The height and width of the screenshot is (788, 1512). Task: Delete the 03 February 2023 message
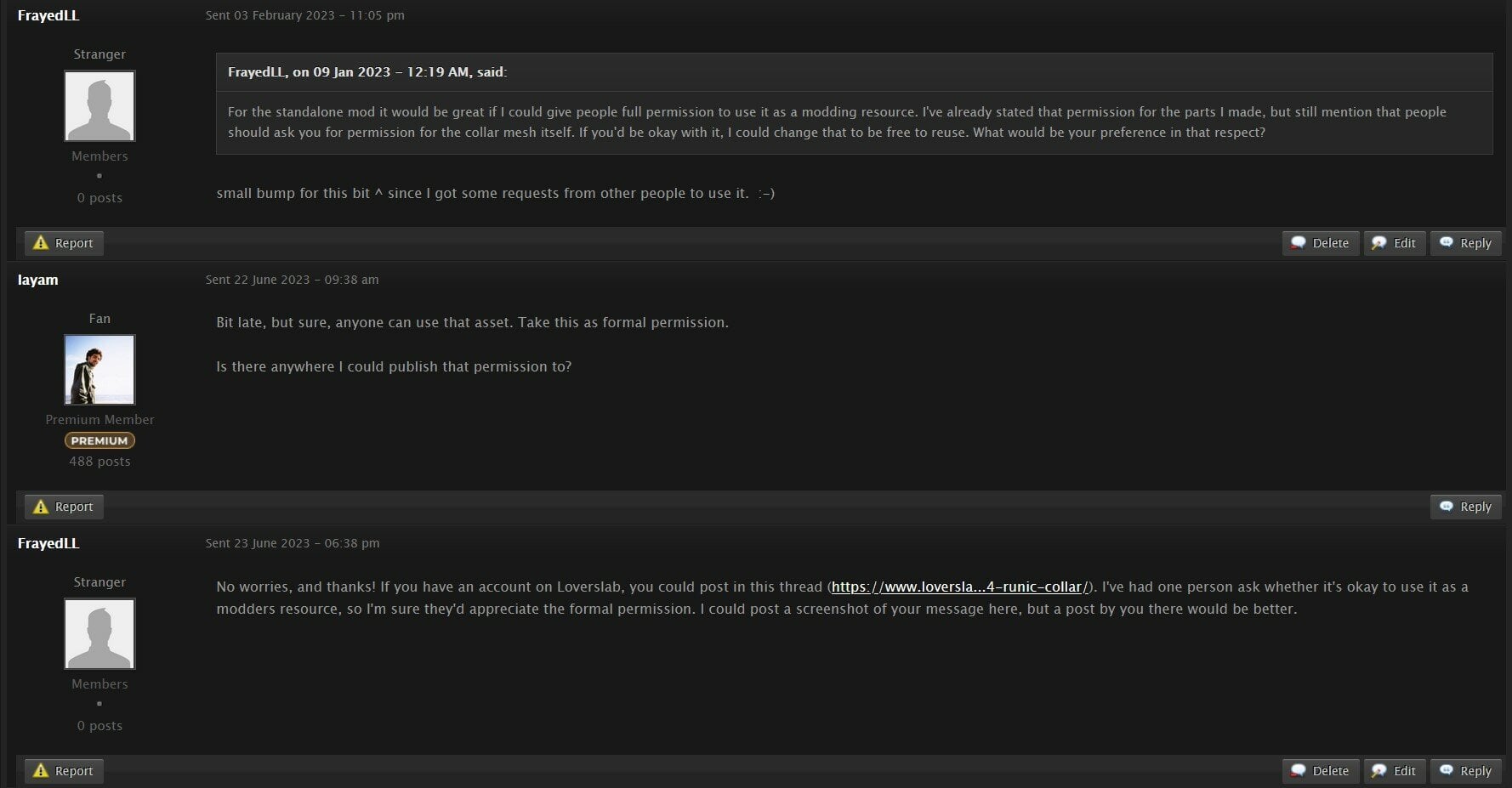tap(1321, 243)
